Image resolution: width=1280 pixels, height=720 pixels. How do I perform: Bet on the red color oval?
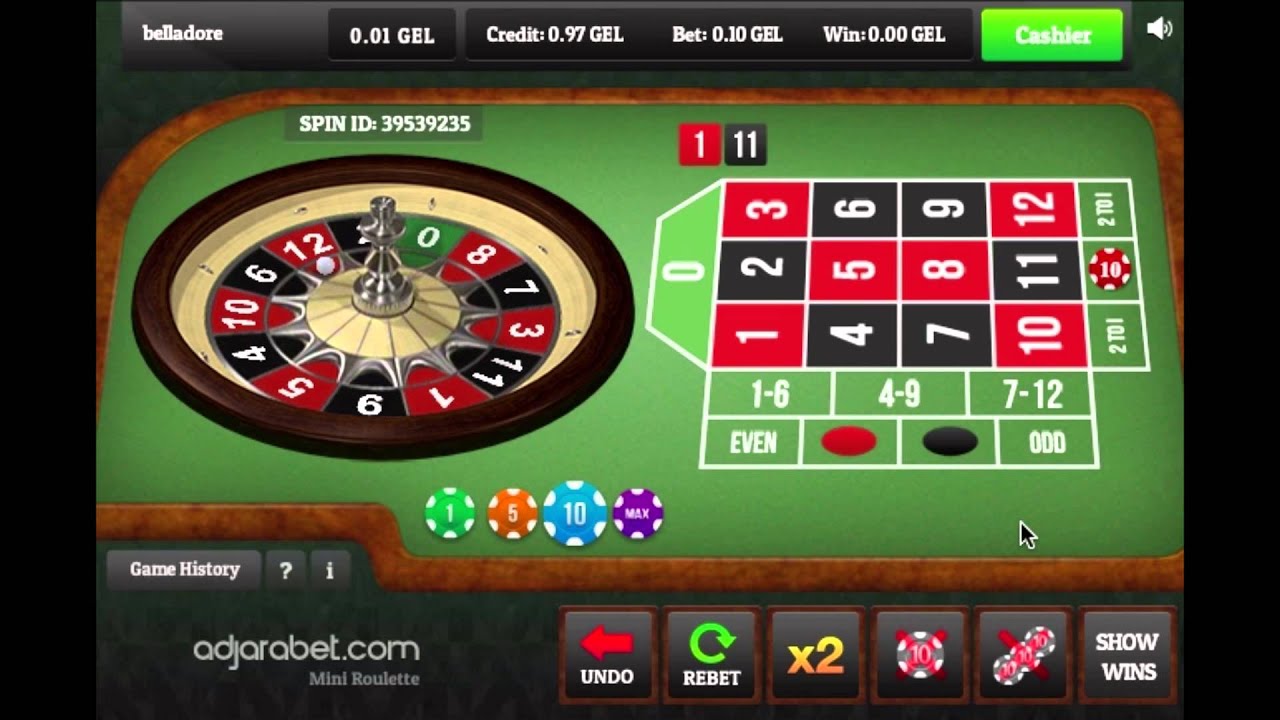click(848, 442)
